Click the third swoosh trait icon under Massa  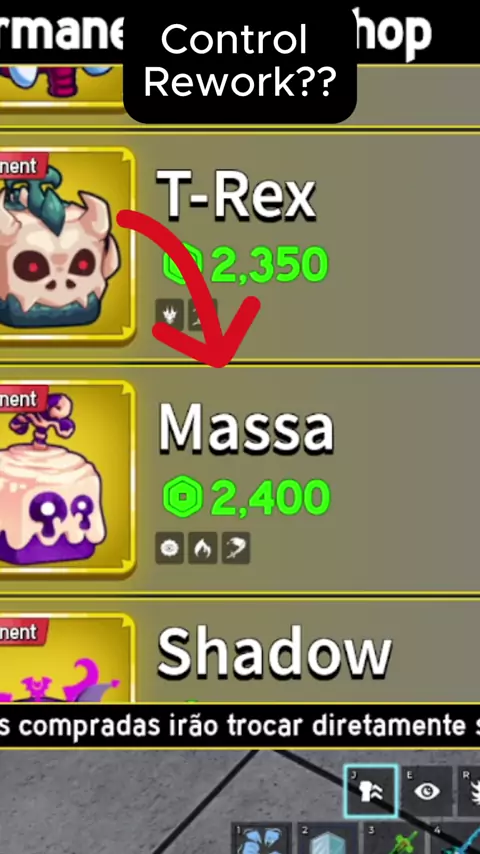tap(236, 548)
